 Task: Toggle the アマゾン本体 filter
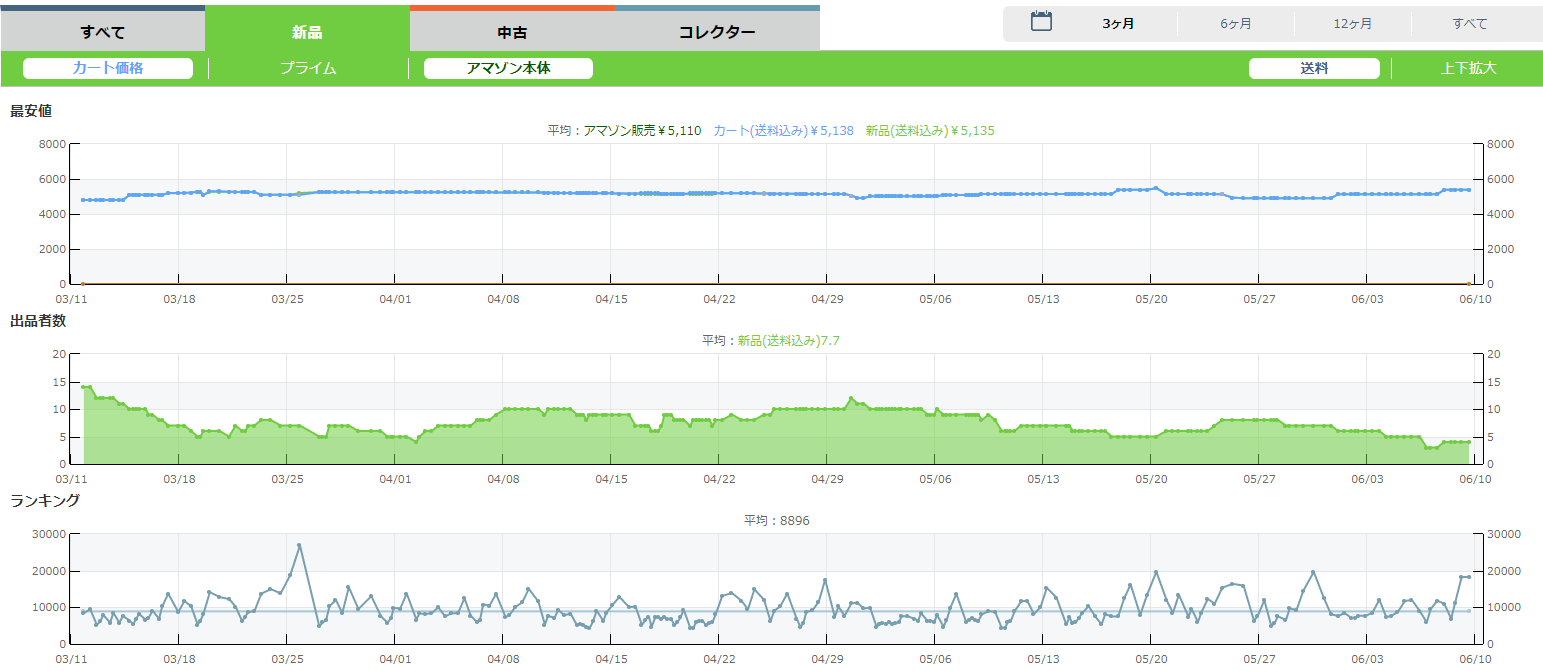tap(508, 68)
